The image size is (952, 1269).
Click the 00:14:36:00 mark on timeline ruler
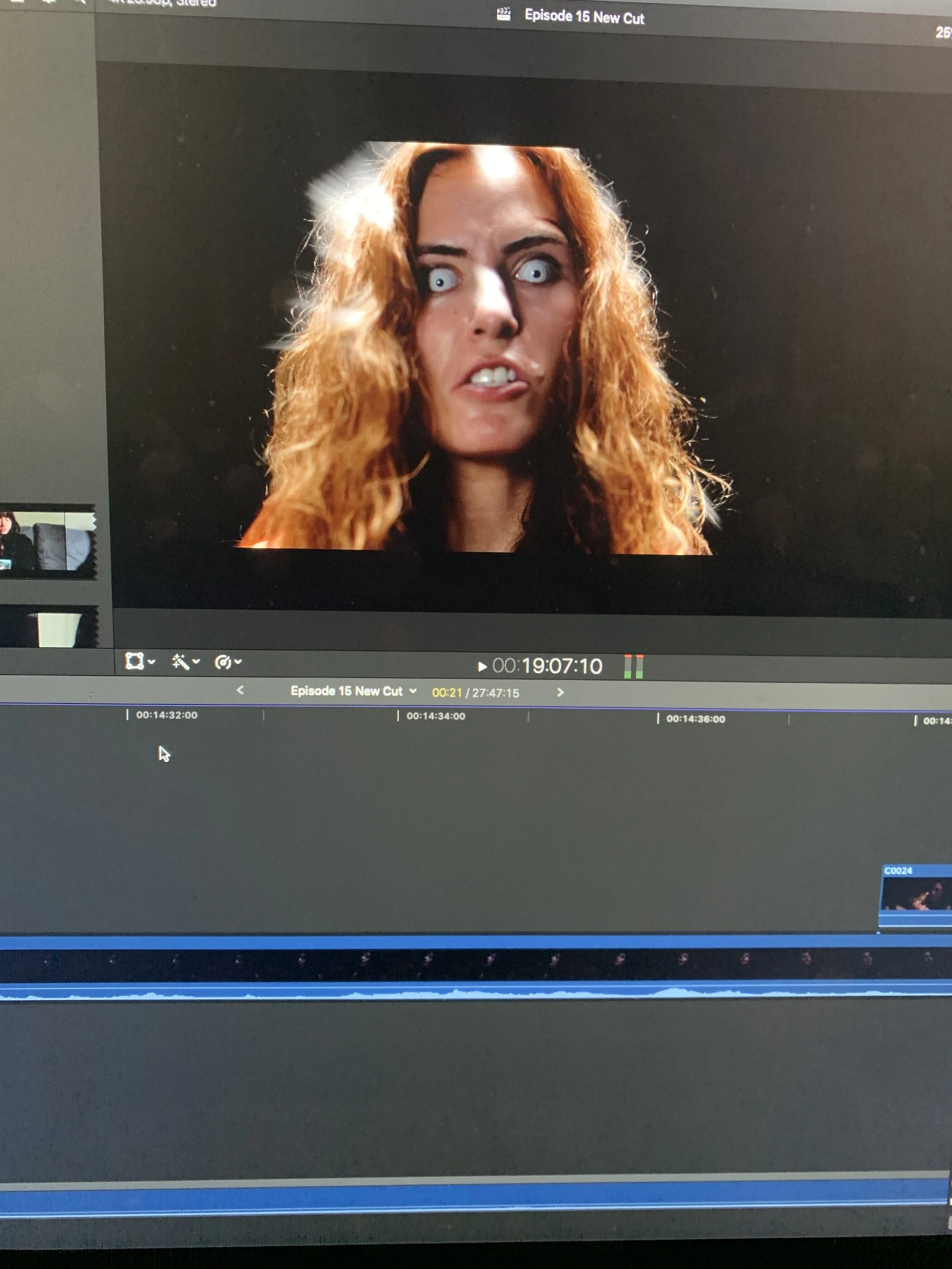point(695,719)
